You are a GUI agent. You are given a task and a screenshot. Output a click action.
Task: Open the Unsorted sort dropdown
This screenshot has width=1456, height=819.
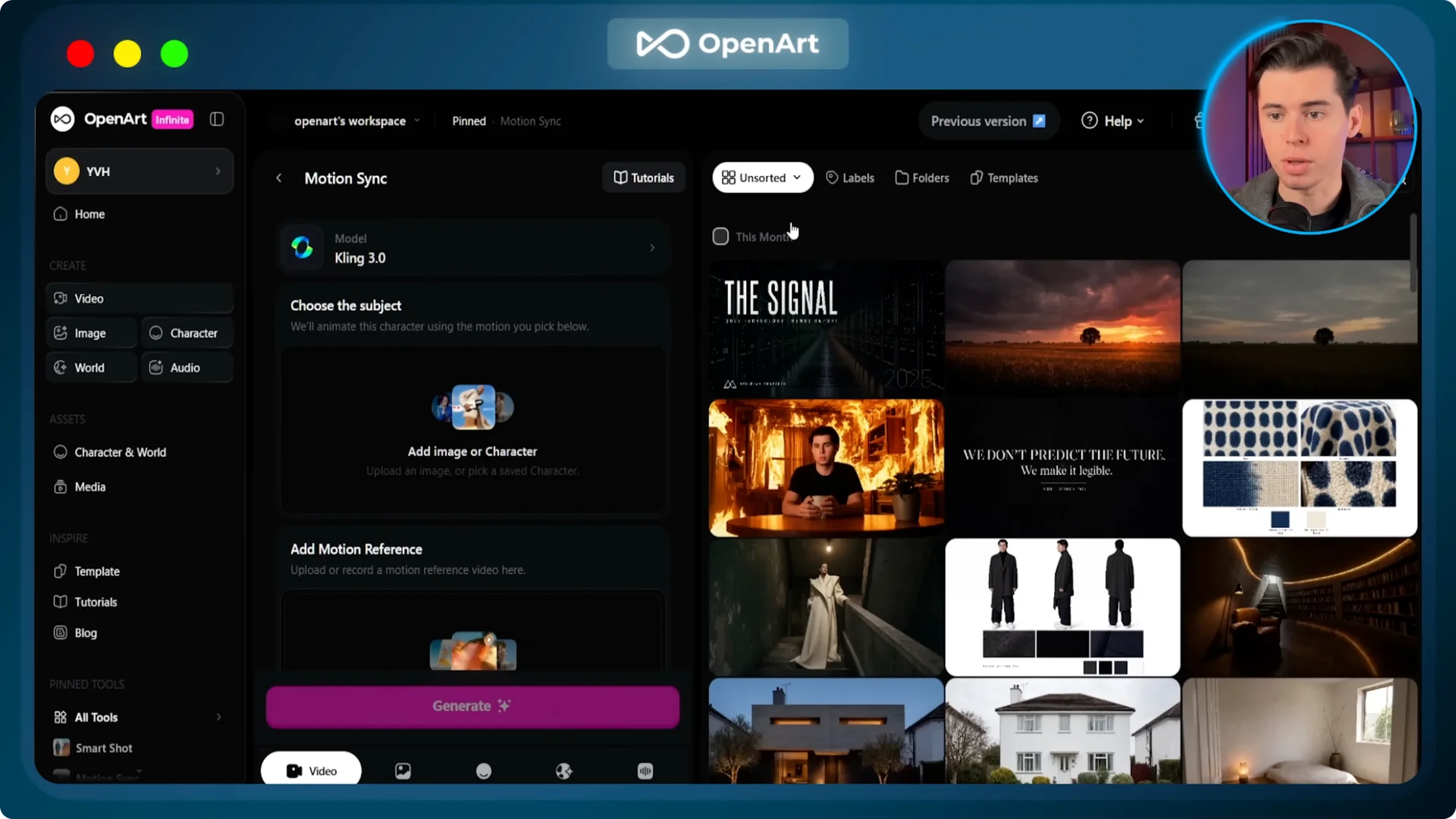(762, 177)
